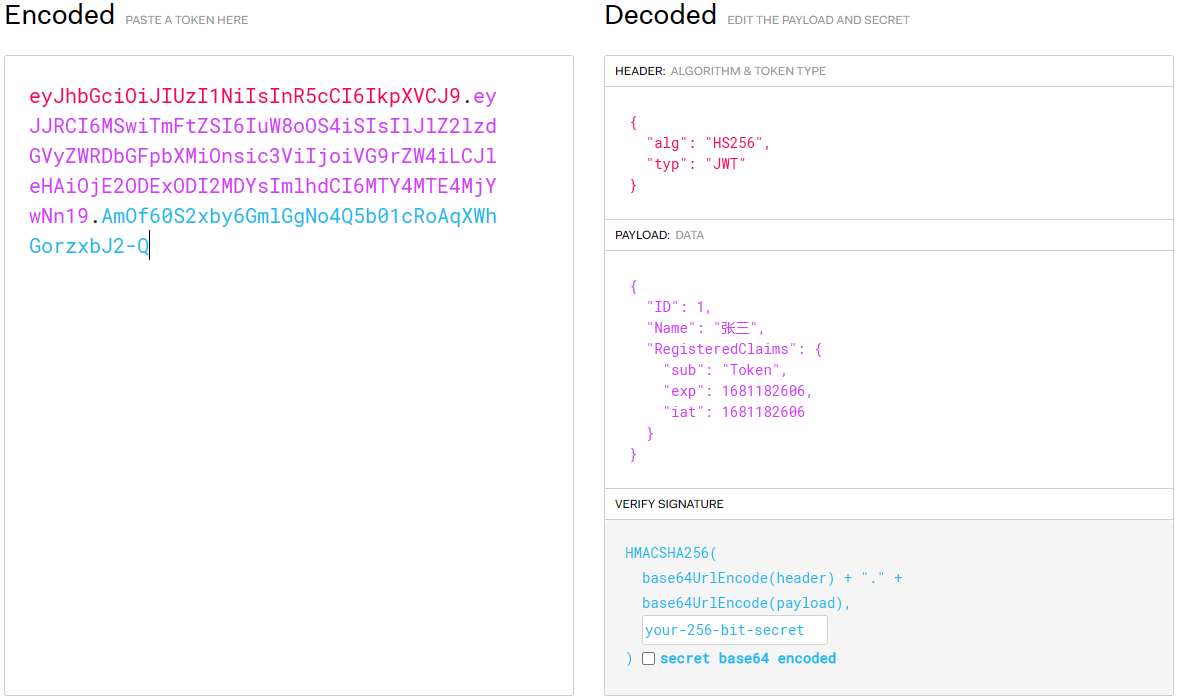
Task: Click the your-256-bit-secret input field
Action: pos(735,630)
